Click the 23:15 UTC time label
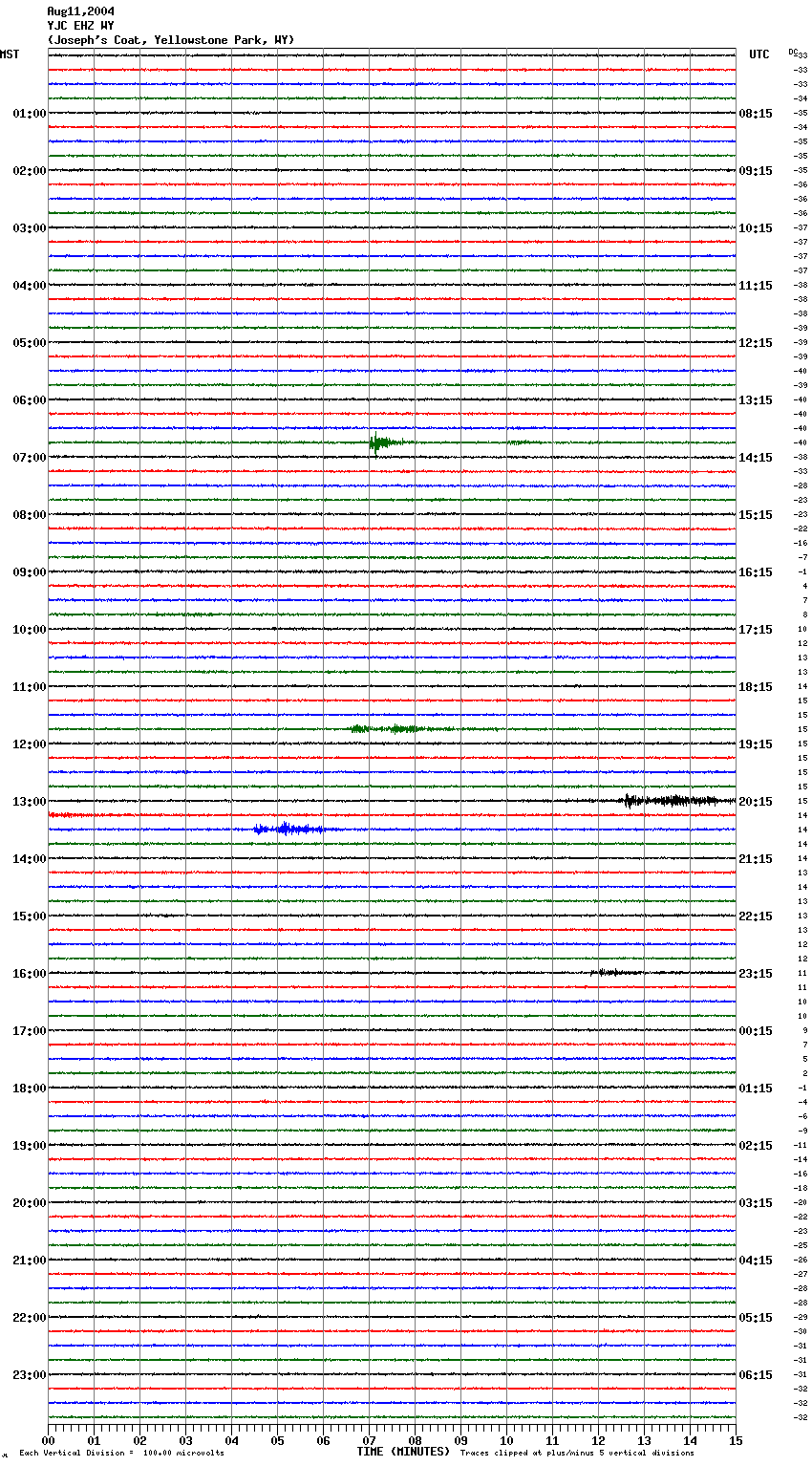Image resolution: width=812 pixels, height=1466 pixels. 756,974
